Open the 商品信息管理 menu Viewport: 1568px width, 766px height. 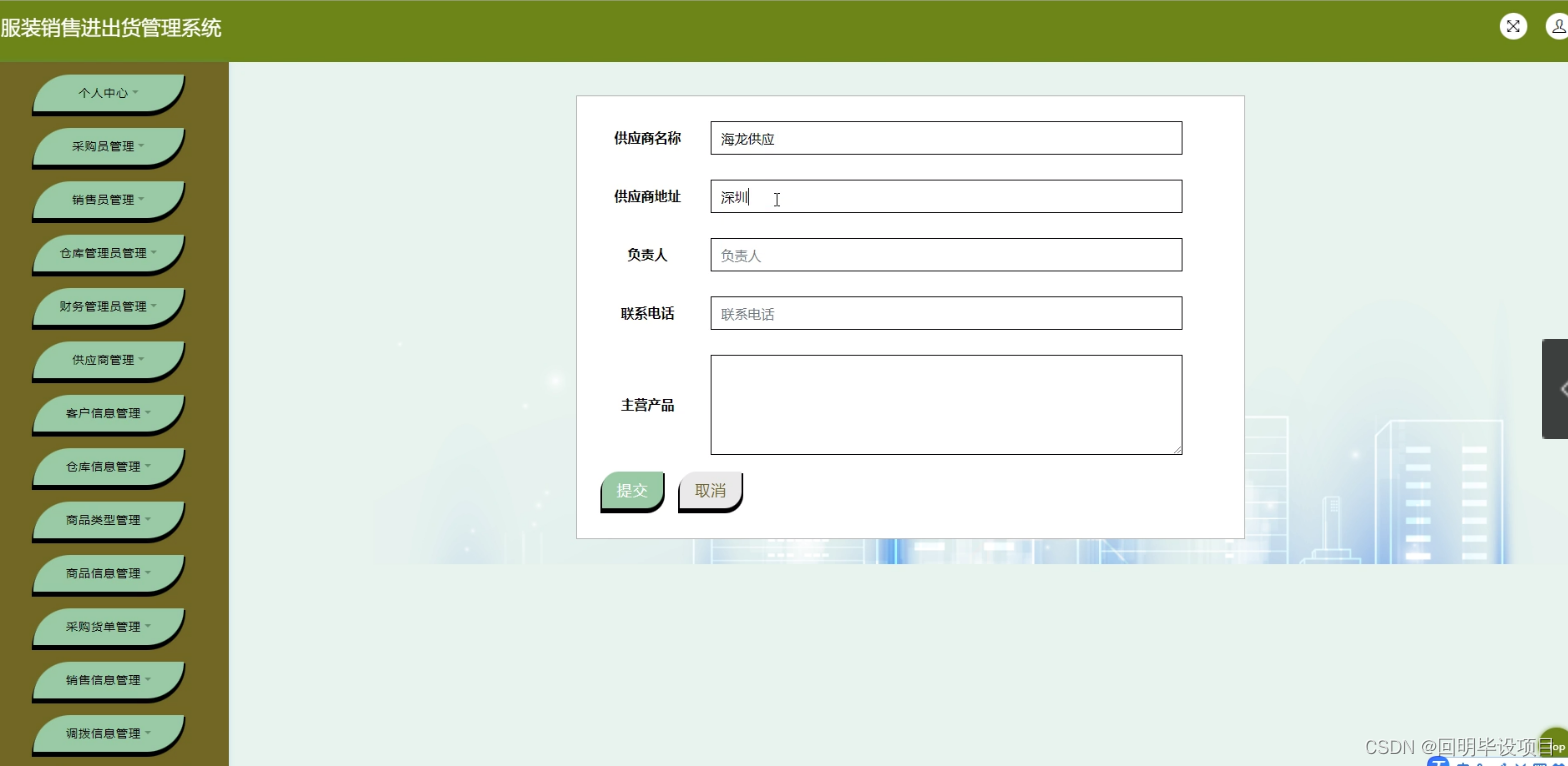pyautogui.click(x=109, y=573)
